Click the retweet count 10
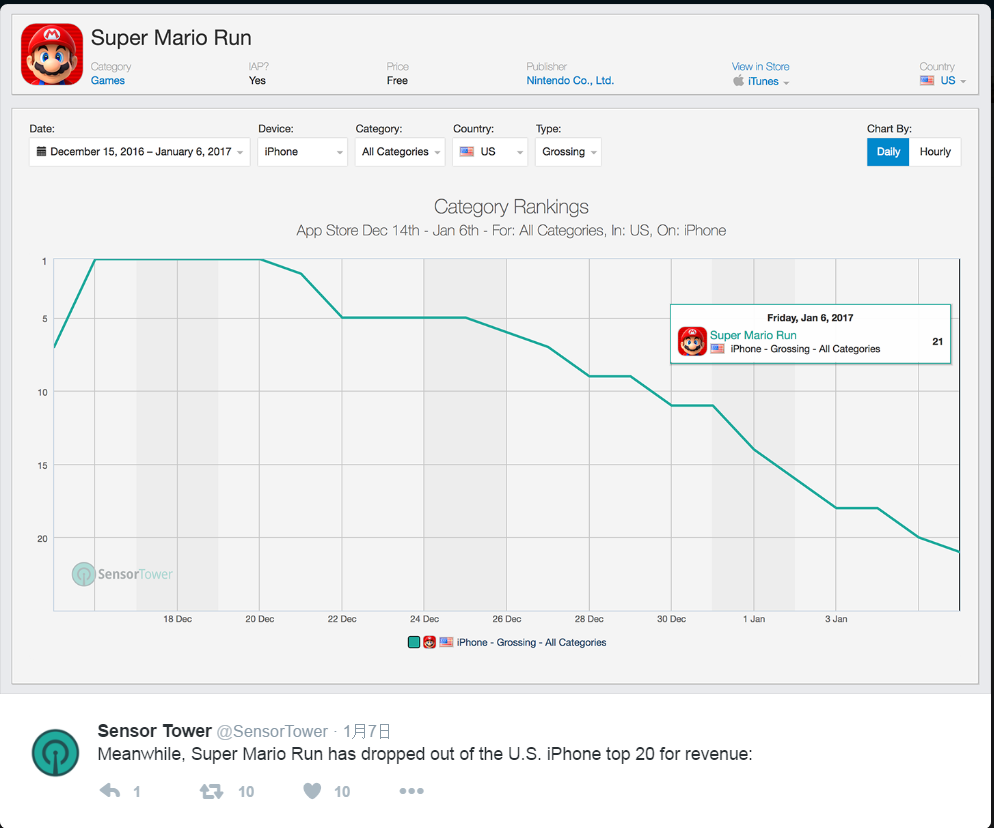The height and width of the screenshot is (828, 994). point(246,792)
